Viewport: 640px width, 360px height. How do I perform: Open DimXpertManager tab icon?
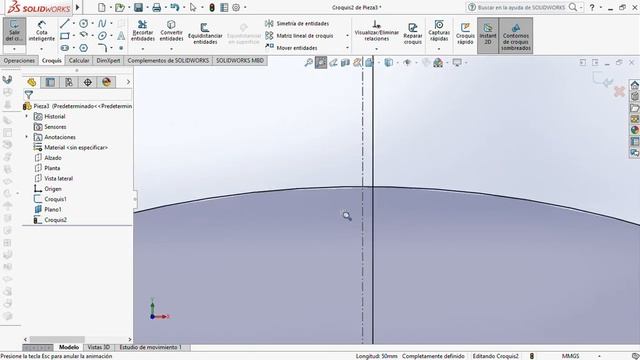pyautogui.click(x=87, y=82)
